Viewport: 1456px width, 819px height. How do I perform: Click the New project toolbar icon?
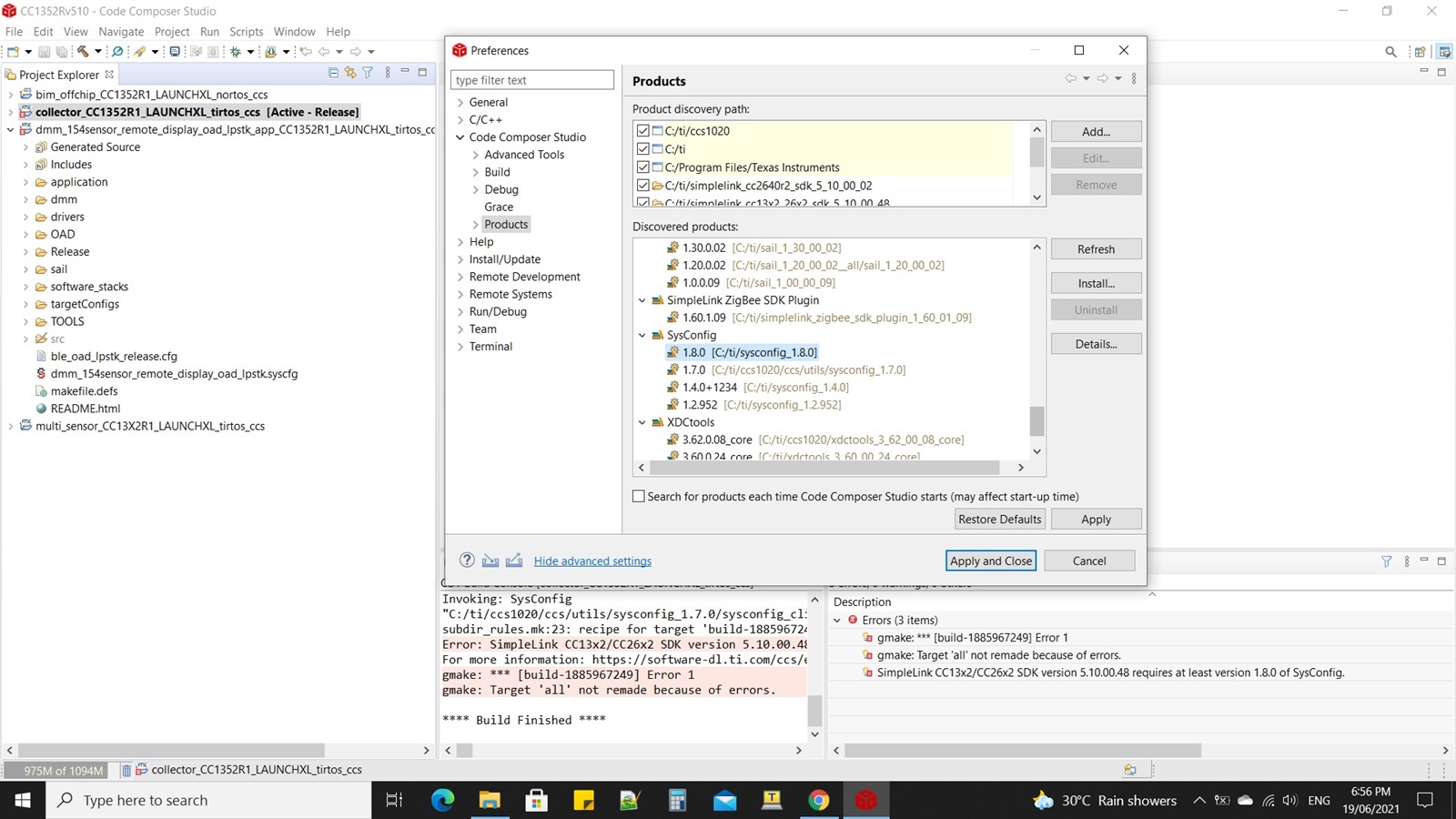[13, 52]
